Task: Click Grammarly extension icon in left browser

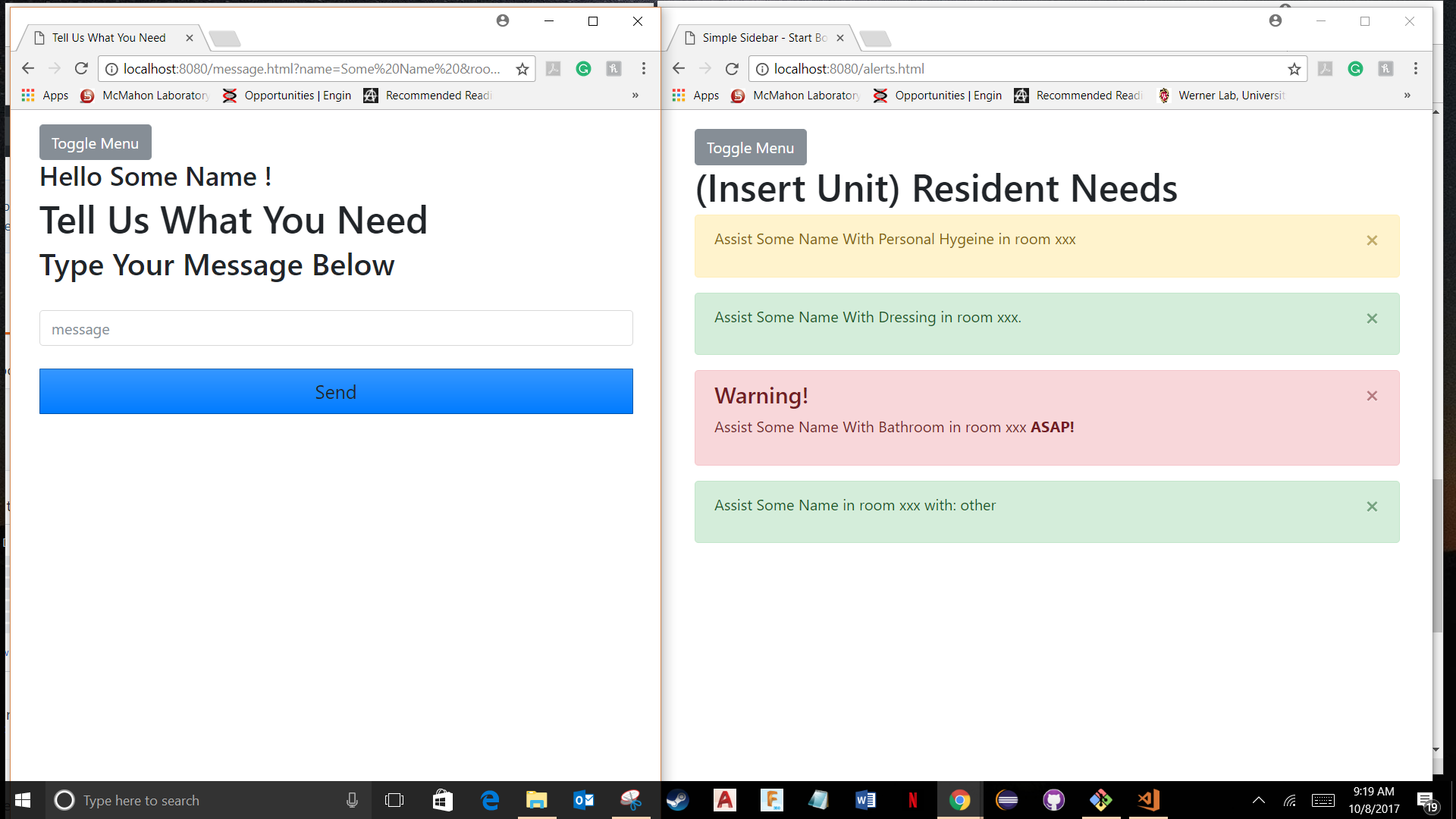Action: pyautogui.click(x=583, y=69)
